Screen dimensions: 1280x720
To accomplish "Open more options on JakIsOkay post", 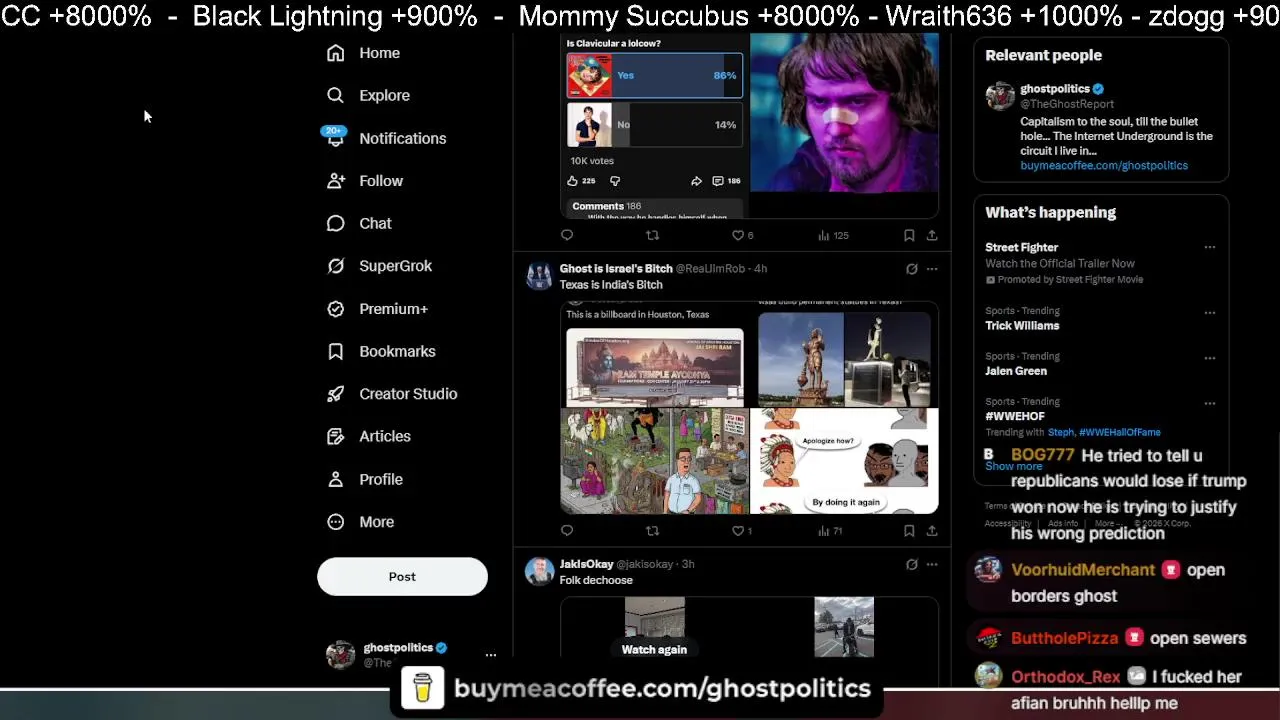I will pyautogui.click(x=932, y=565).
